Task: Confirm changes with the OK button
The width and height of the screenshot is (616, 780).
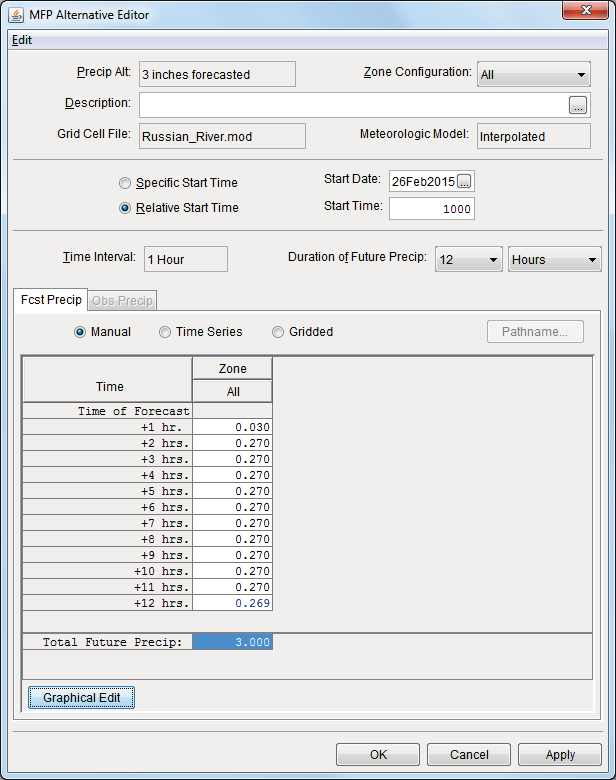Action: click(x=377, y=755)
